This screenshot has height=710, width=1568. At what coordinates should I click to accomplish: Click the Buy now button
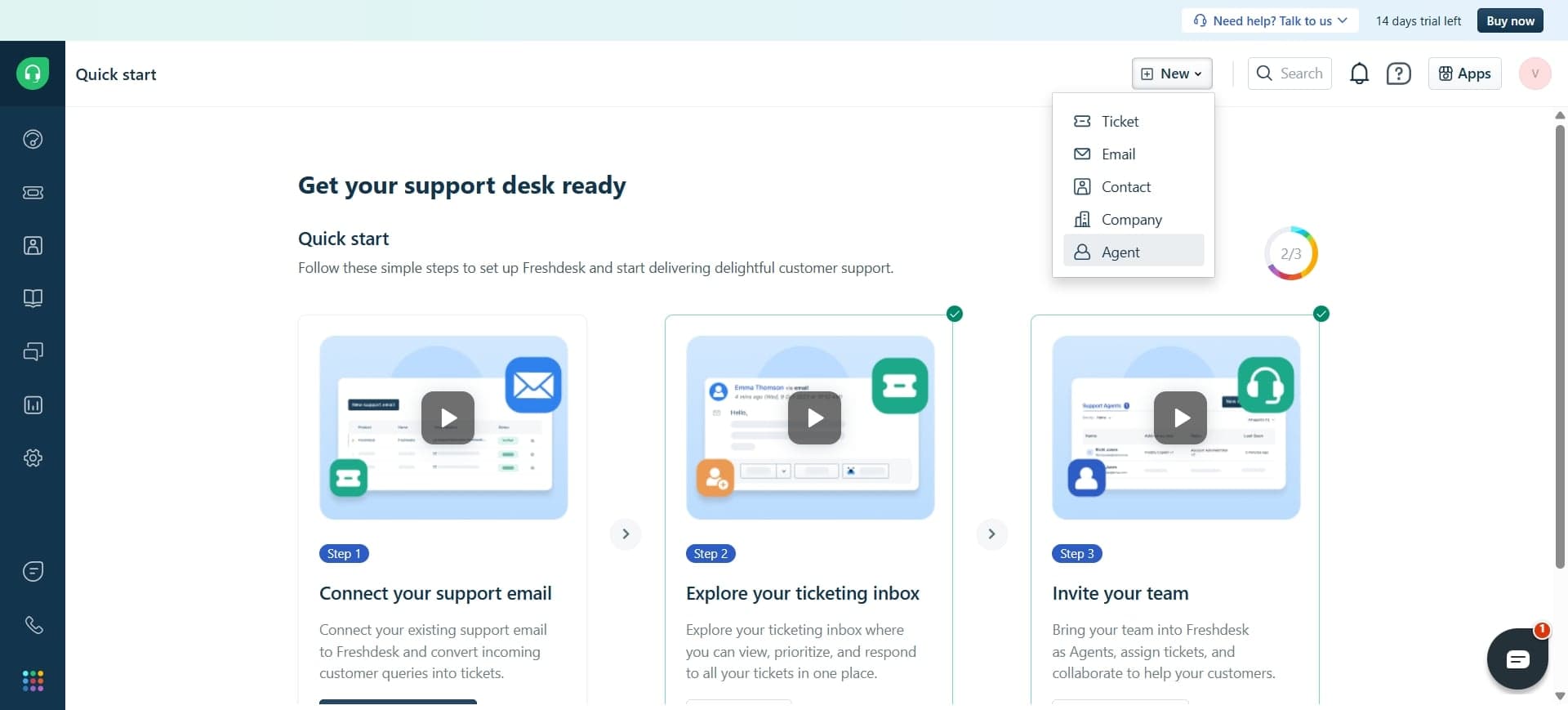pos(1509,20)
